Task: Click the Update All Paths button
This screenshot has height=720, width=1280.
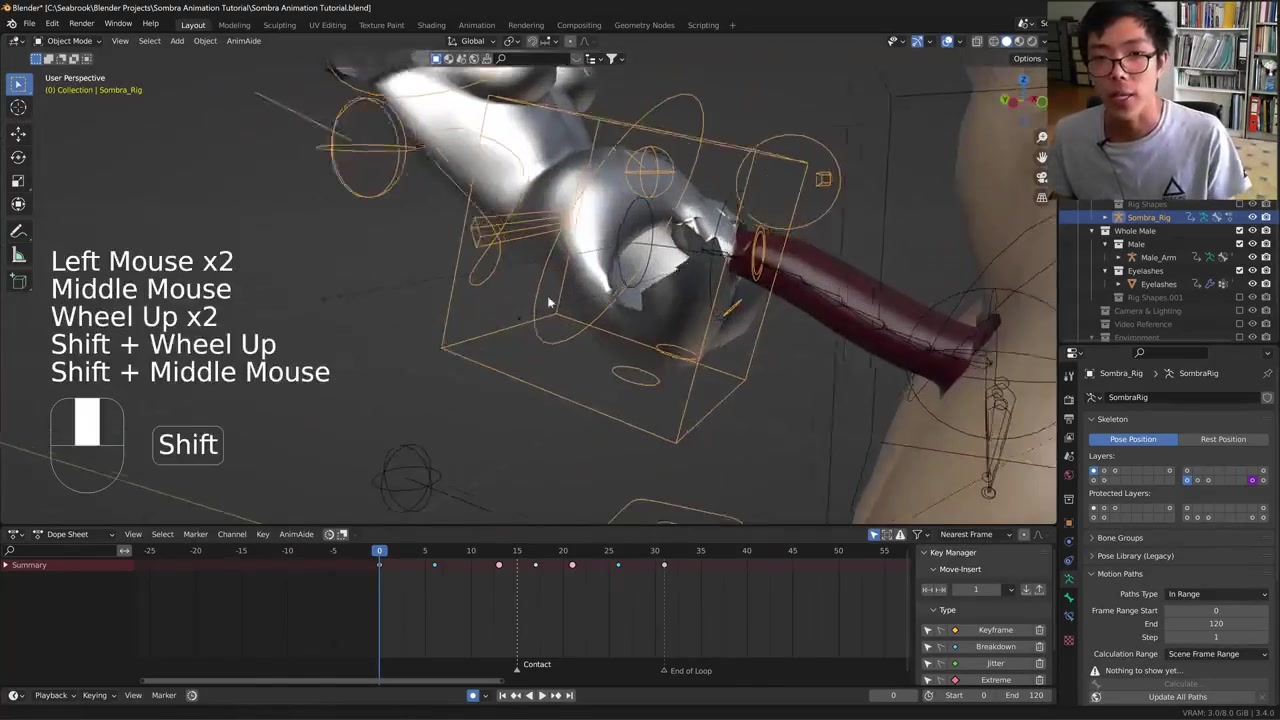Action: coord(1177,697)
